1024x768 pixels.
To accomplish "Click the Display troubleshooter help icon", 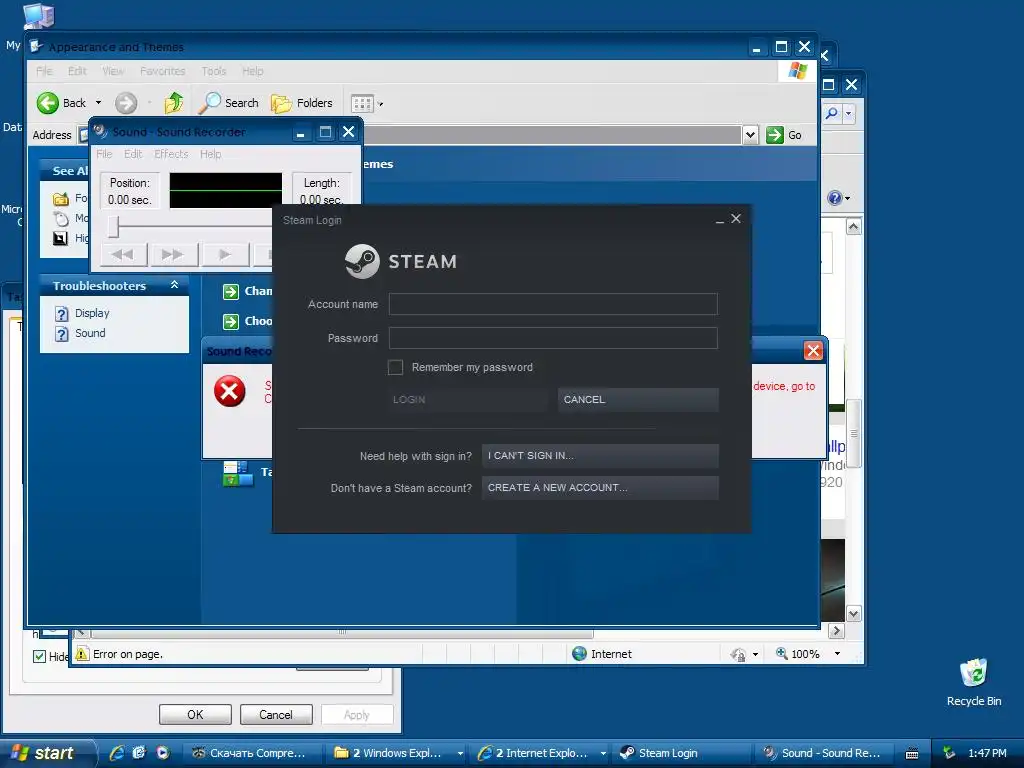I will point(61,313).
